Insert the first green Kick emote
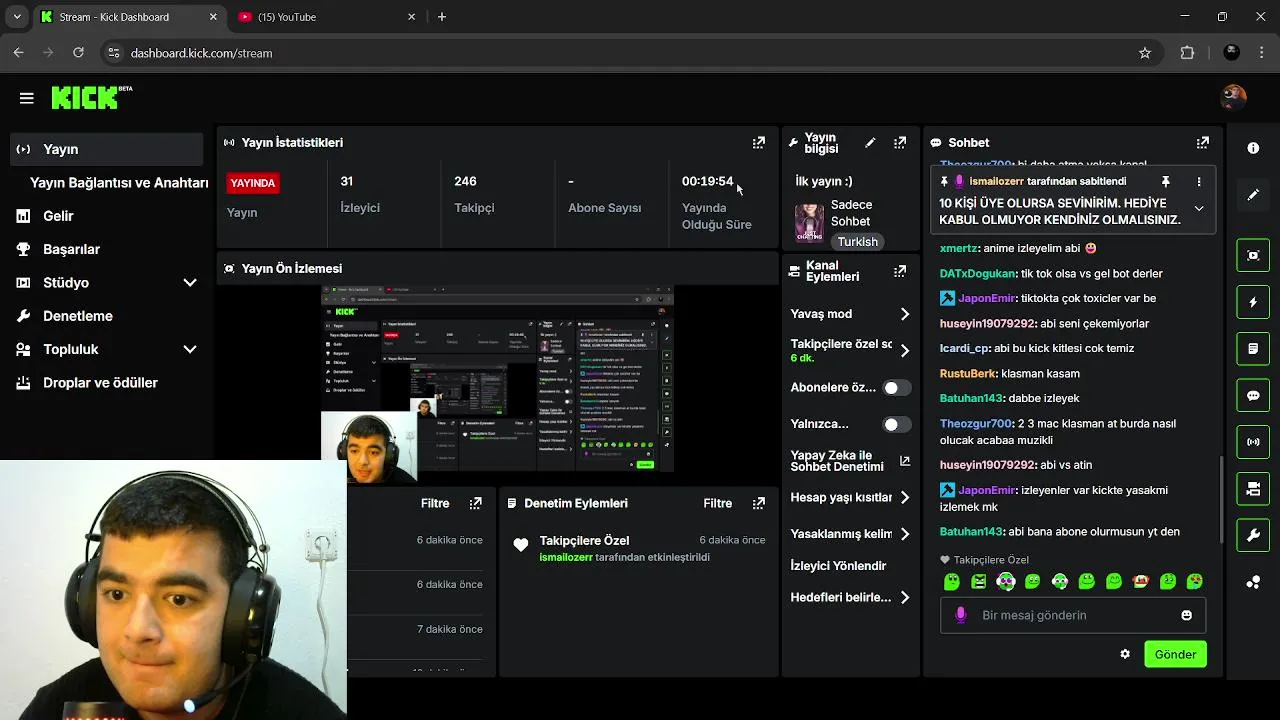The width and height of the screenshot is (1280, 720). pos(952,581)
